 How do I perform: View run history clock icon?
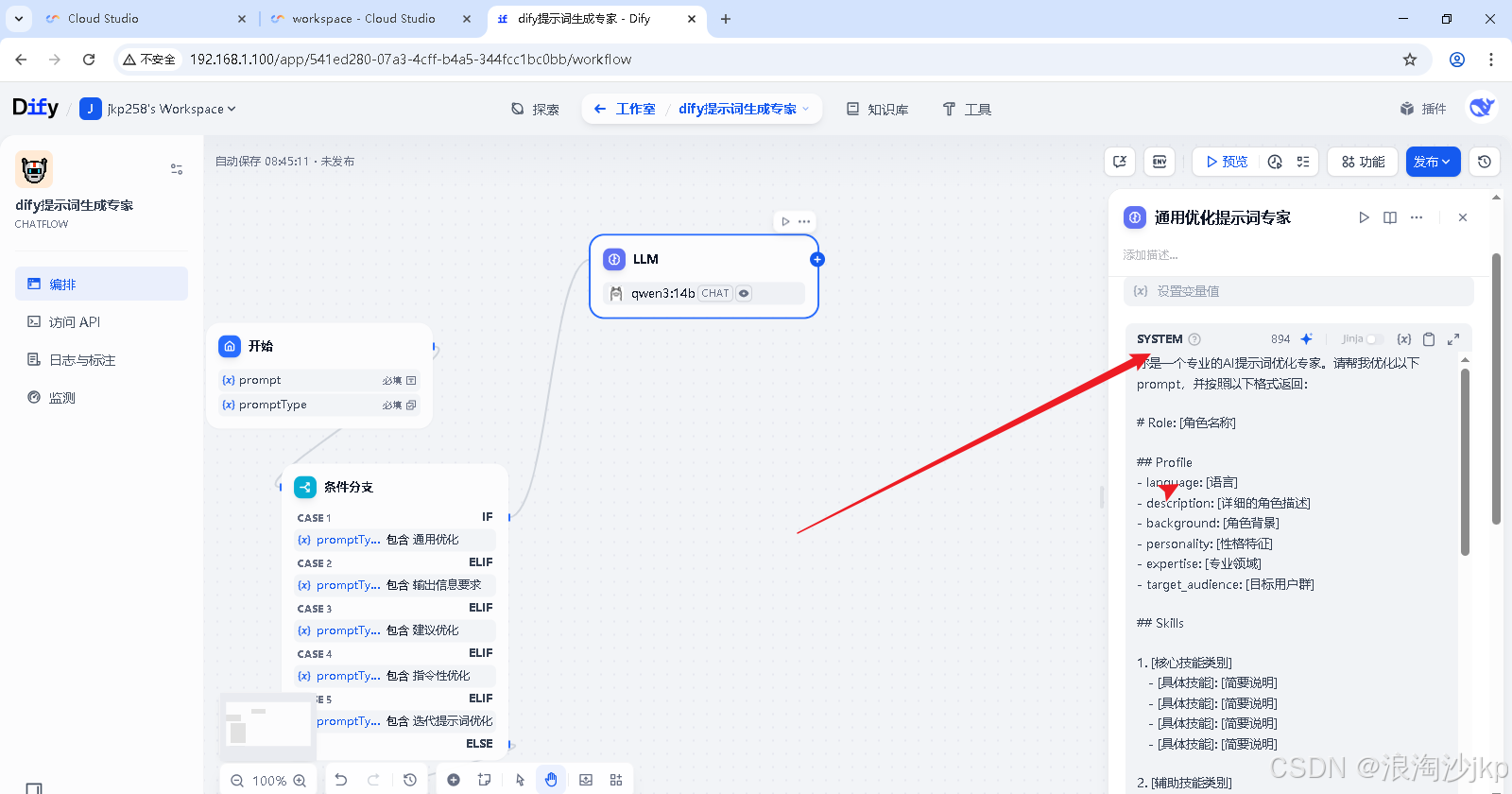click(x=1275, y=162)
